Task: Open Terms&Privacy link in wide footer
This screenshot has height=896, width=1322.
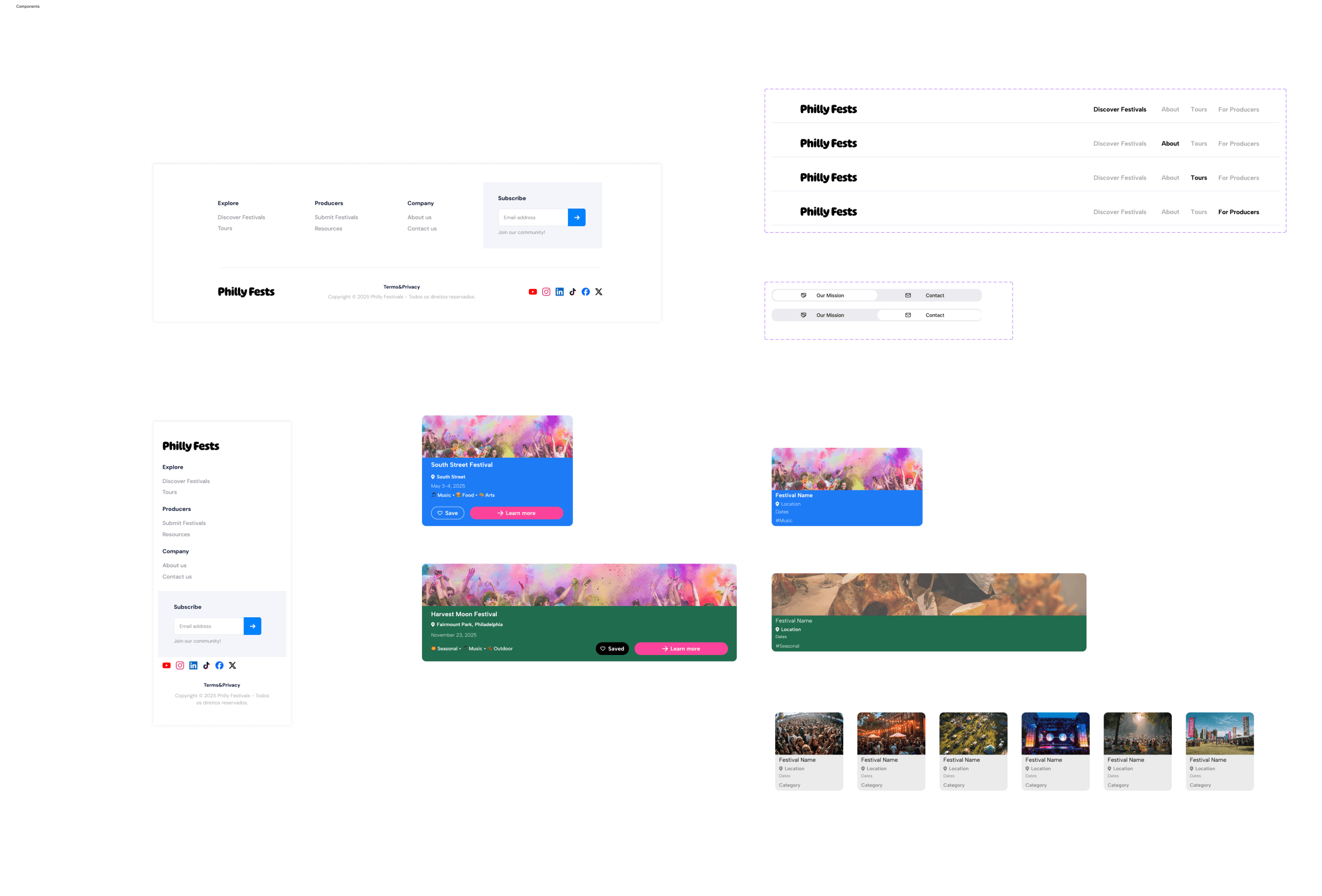Action: coord(402,287)
